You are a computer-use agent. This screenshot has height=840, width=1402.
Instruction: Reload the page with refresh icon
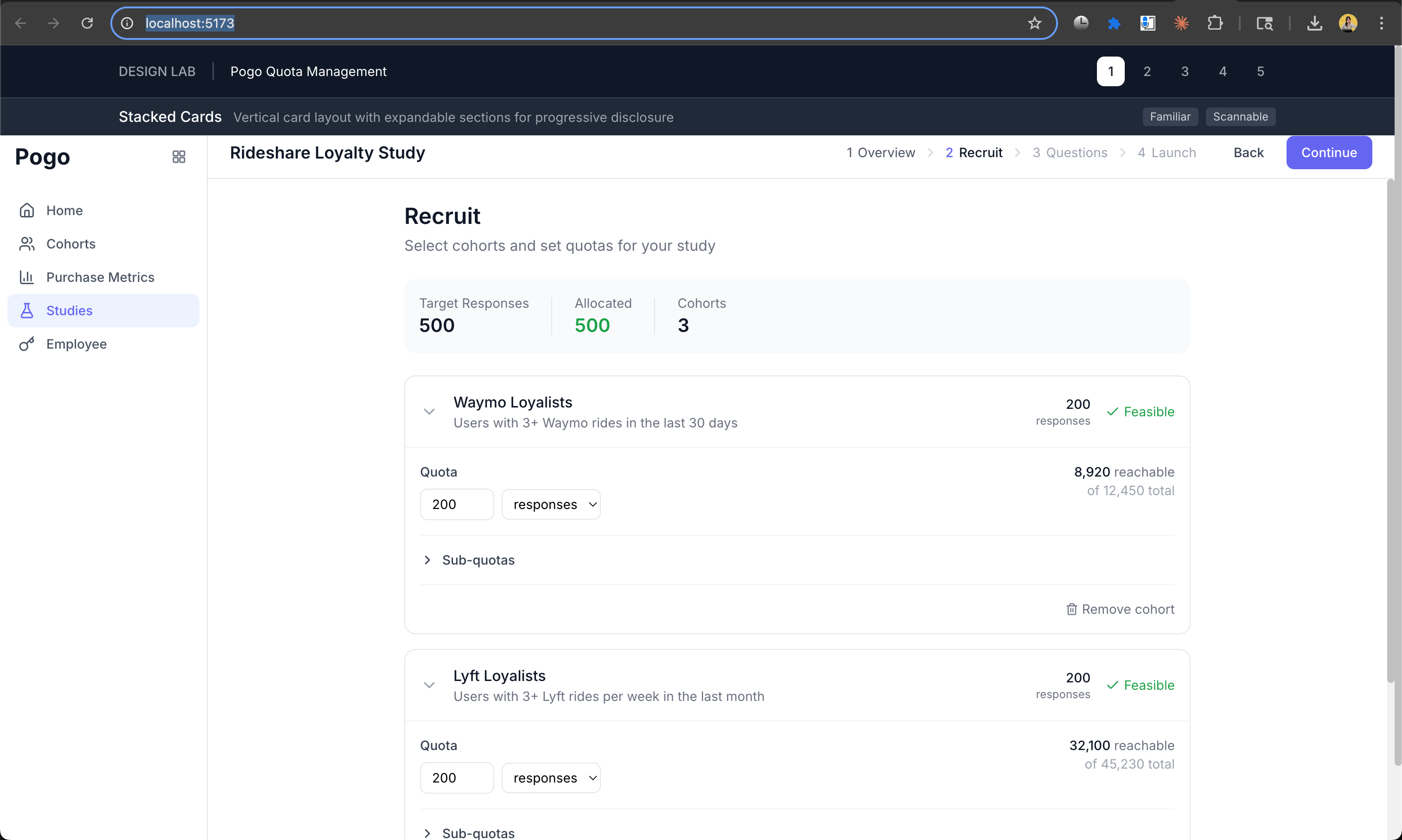(87, 23)
